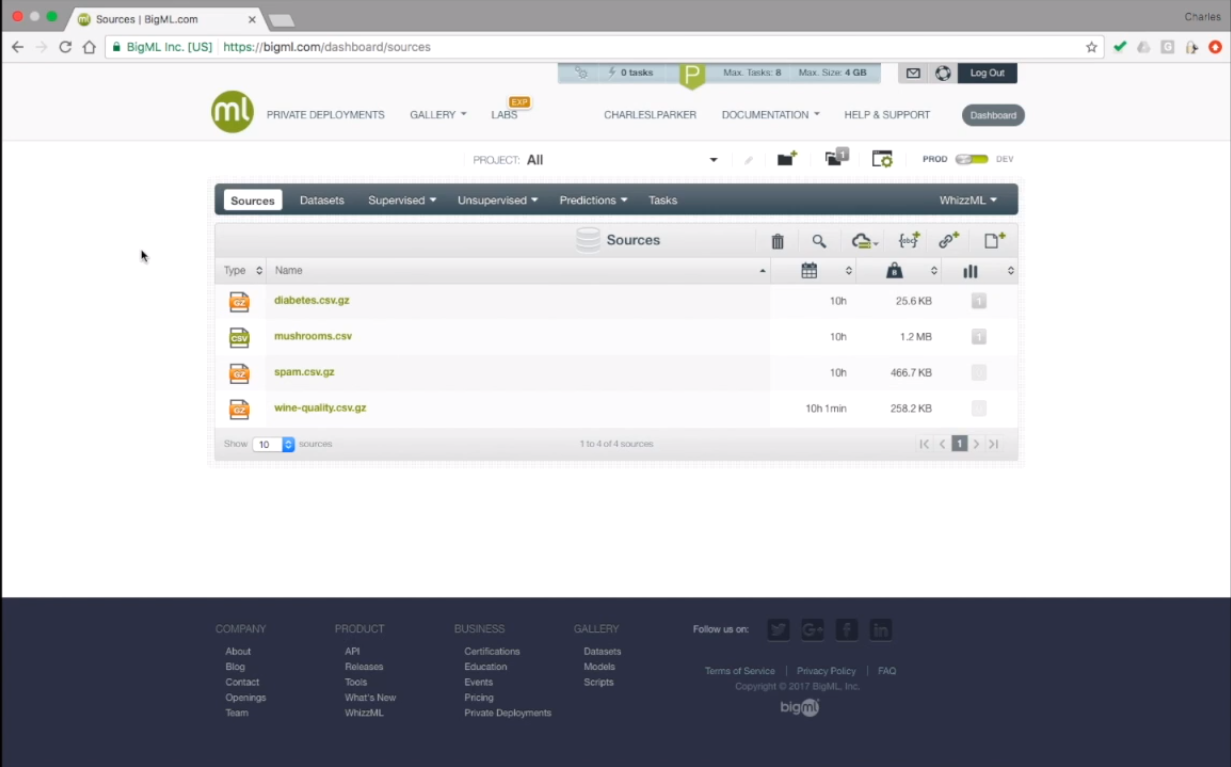The height and width of the screenshot is (767, 1231).
Task: Click the Dashboard button
Action: [x=993, y=115]
